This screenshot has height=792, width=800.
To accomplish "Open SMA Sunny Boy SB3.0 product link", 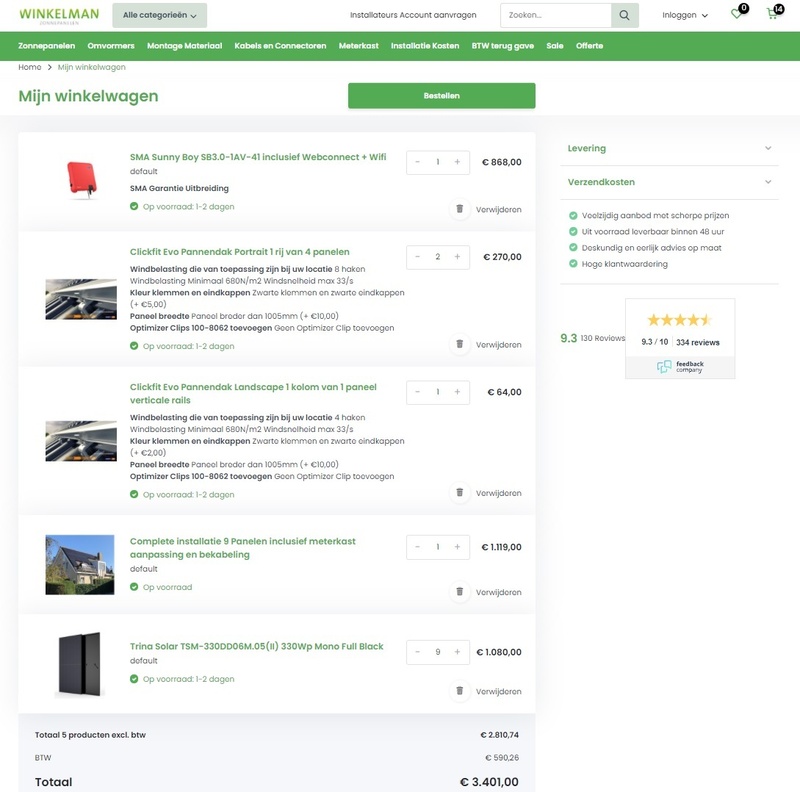I will click(x=258, y=157).
